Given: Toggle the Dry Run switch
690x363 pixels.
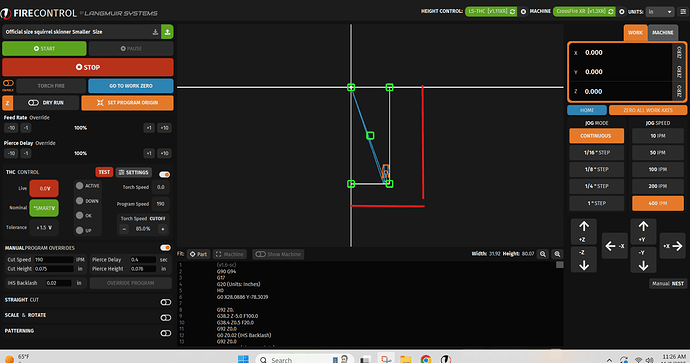Looking at the screenshot, I should [33, 103].
